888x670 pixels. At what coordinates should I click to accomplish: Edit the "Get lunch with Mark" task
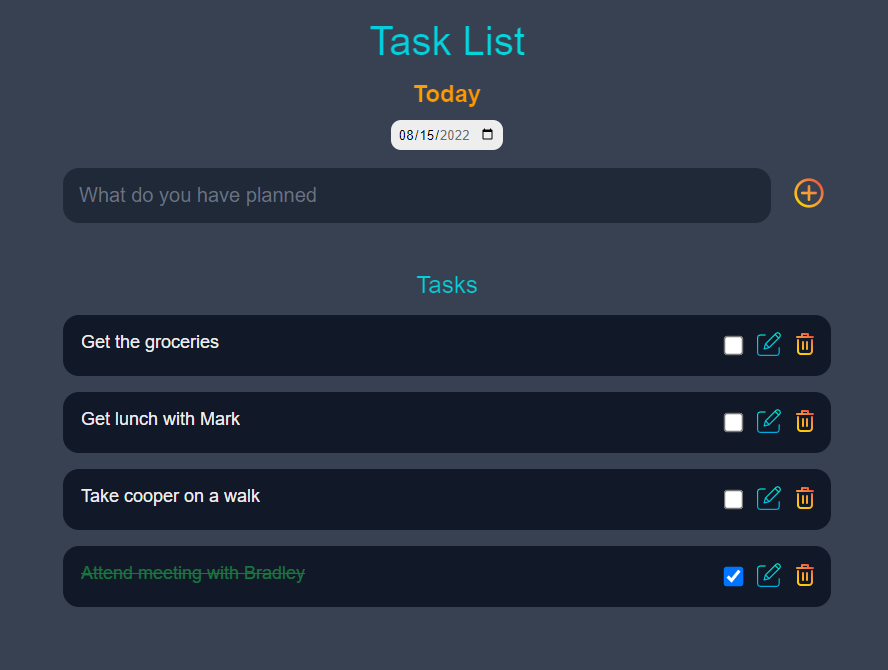click(x=769, y=421)
